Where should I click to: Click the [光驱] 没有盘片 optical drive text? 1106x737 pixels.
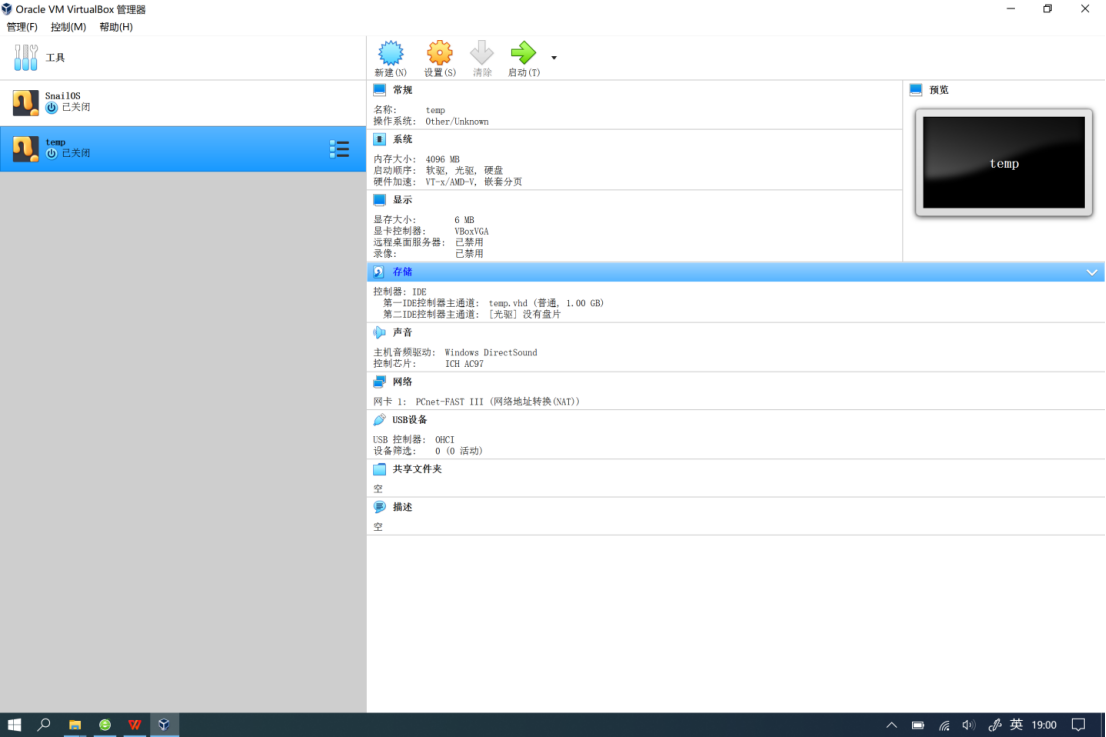pyautogui.click(x=525, y=315)
